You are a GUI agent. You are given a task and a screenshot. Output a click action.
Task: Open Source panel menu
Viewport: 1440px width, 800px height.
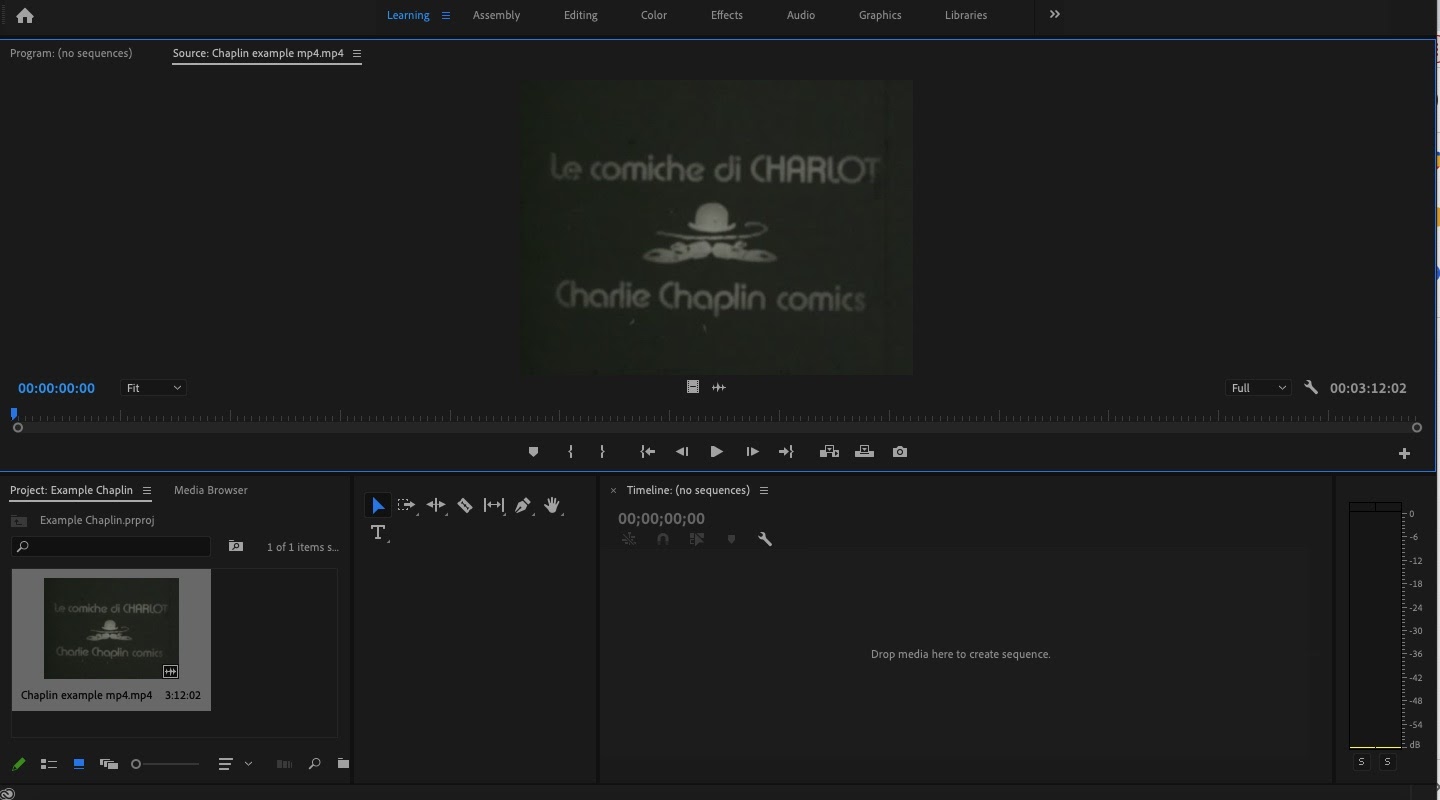[357, 54]
